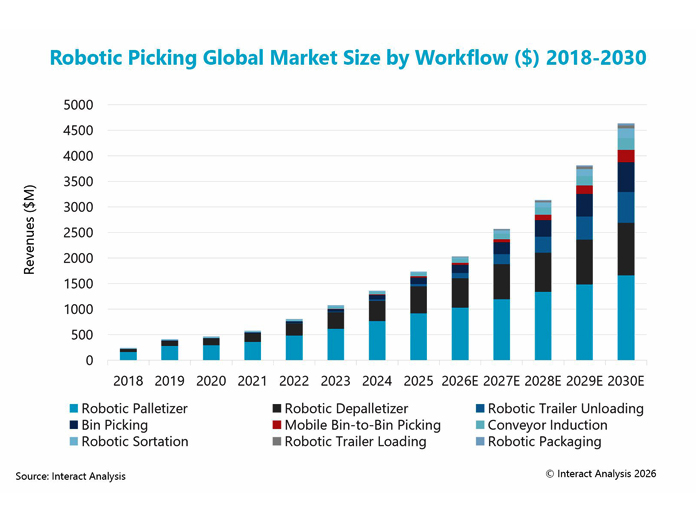Click the Robotic Palletizer legend color swatch
This screenshot has width=696, height=522.
coord(74,408)
